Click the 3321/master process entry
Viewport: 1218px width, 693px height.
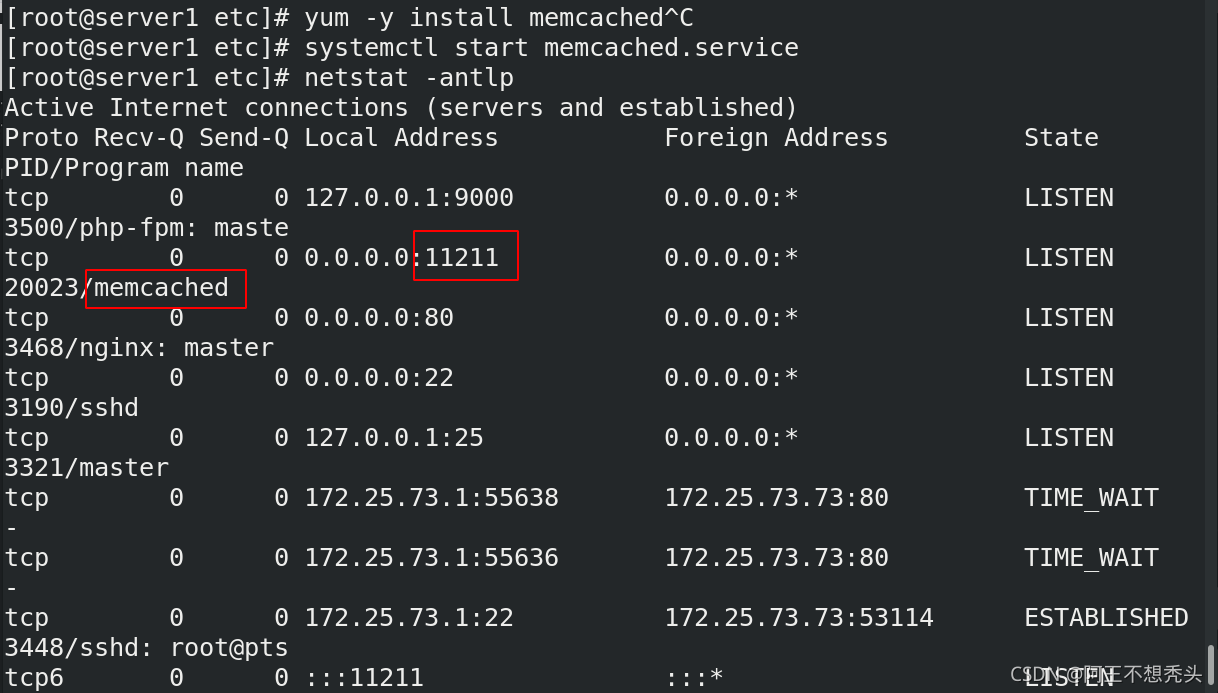point(87,468)
